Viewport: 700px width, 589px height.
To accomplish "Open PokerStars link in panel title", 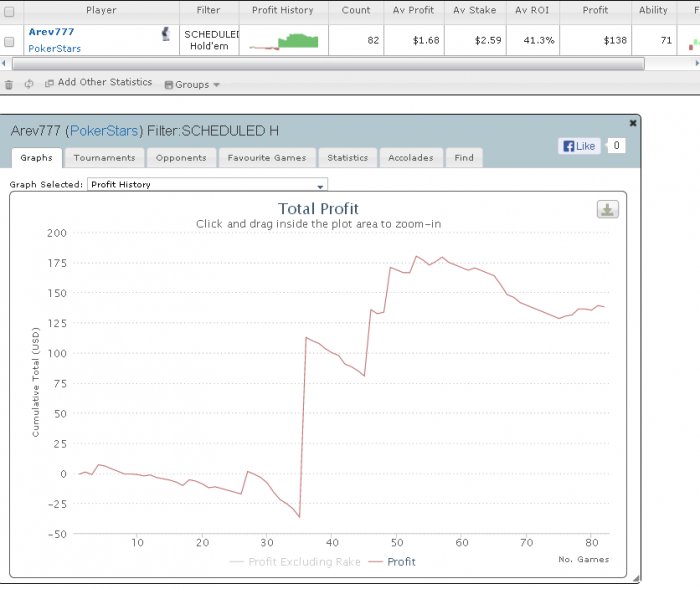I will pyautogui.click(x=104, y=131).
